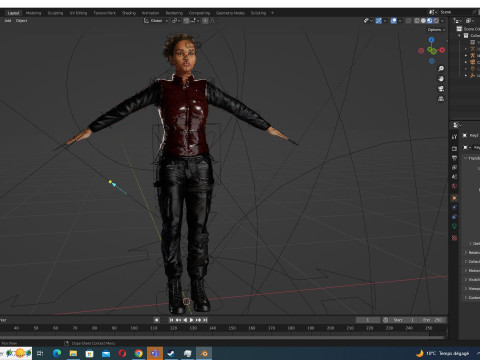
Task: Select the hand pan view icon
Action: pyautogui.click(x=441, y=79)
